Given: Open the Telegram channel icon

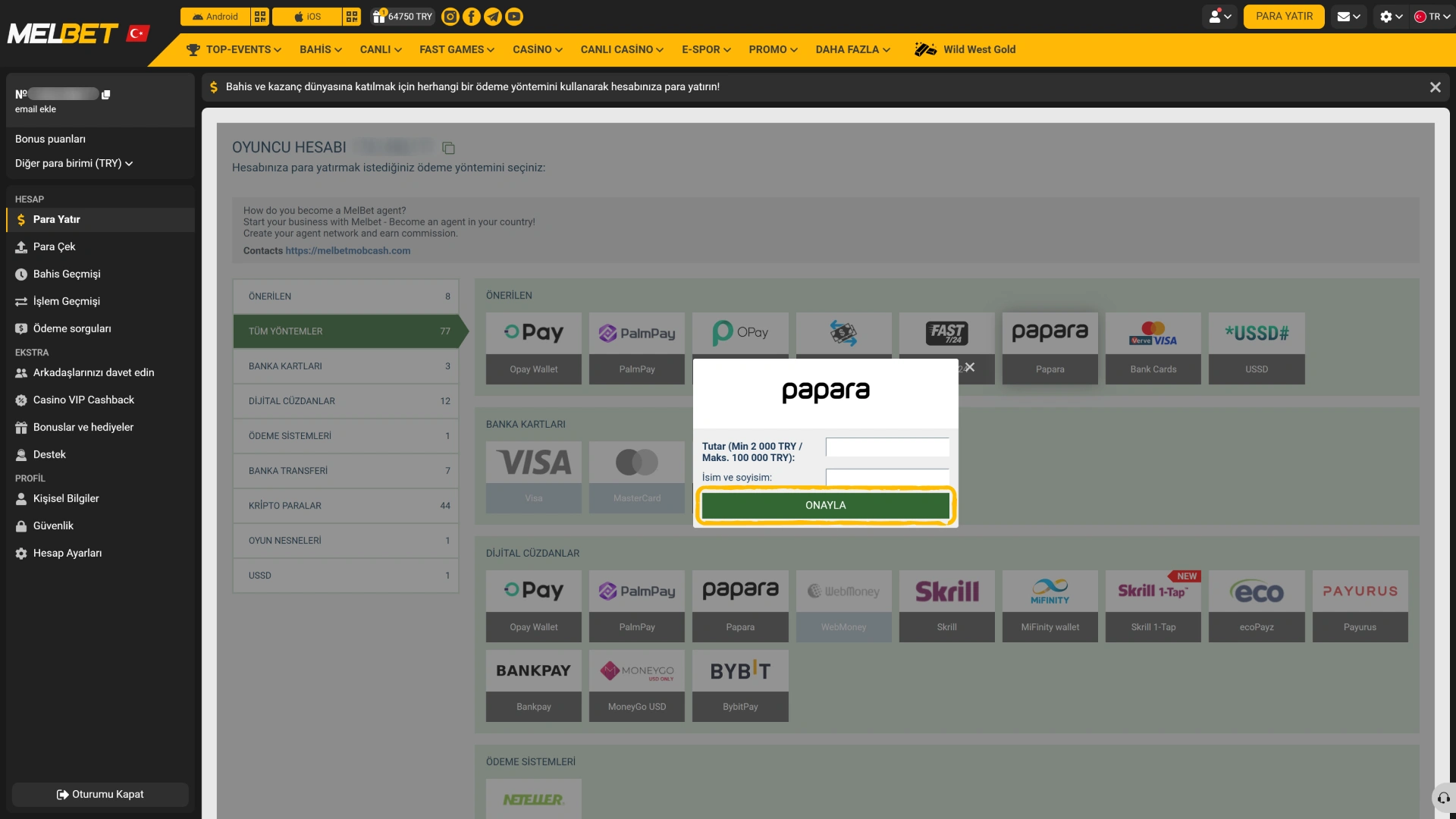Looking at the screenshot, I should point(493,17).
